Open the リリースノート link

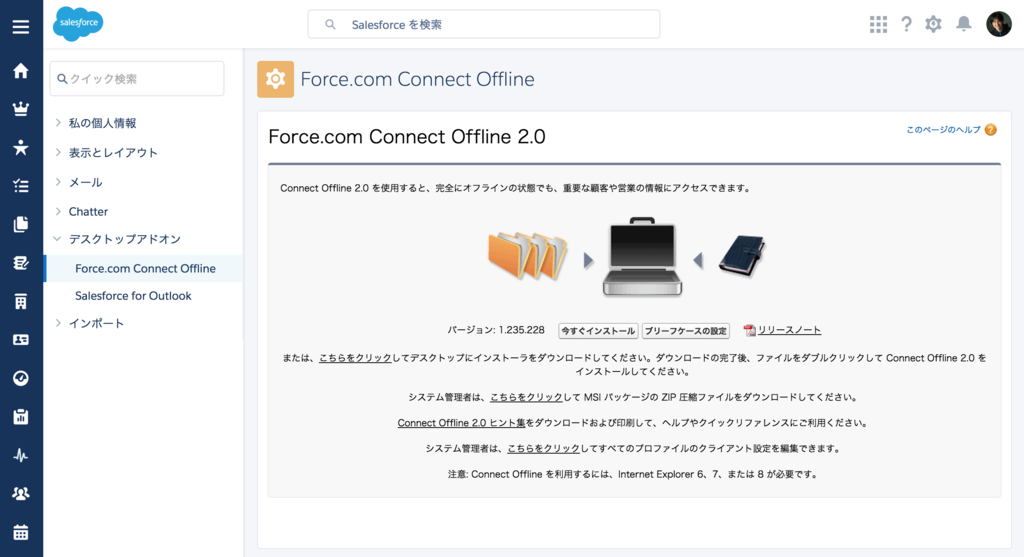(789, 330)
